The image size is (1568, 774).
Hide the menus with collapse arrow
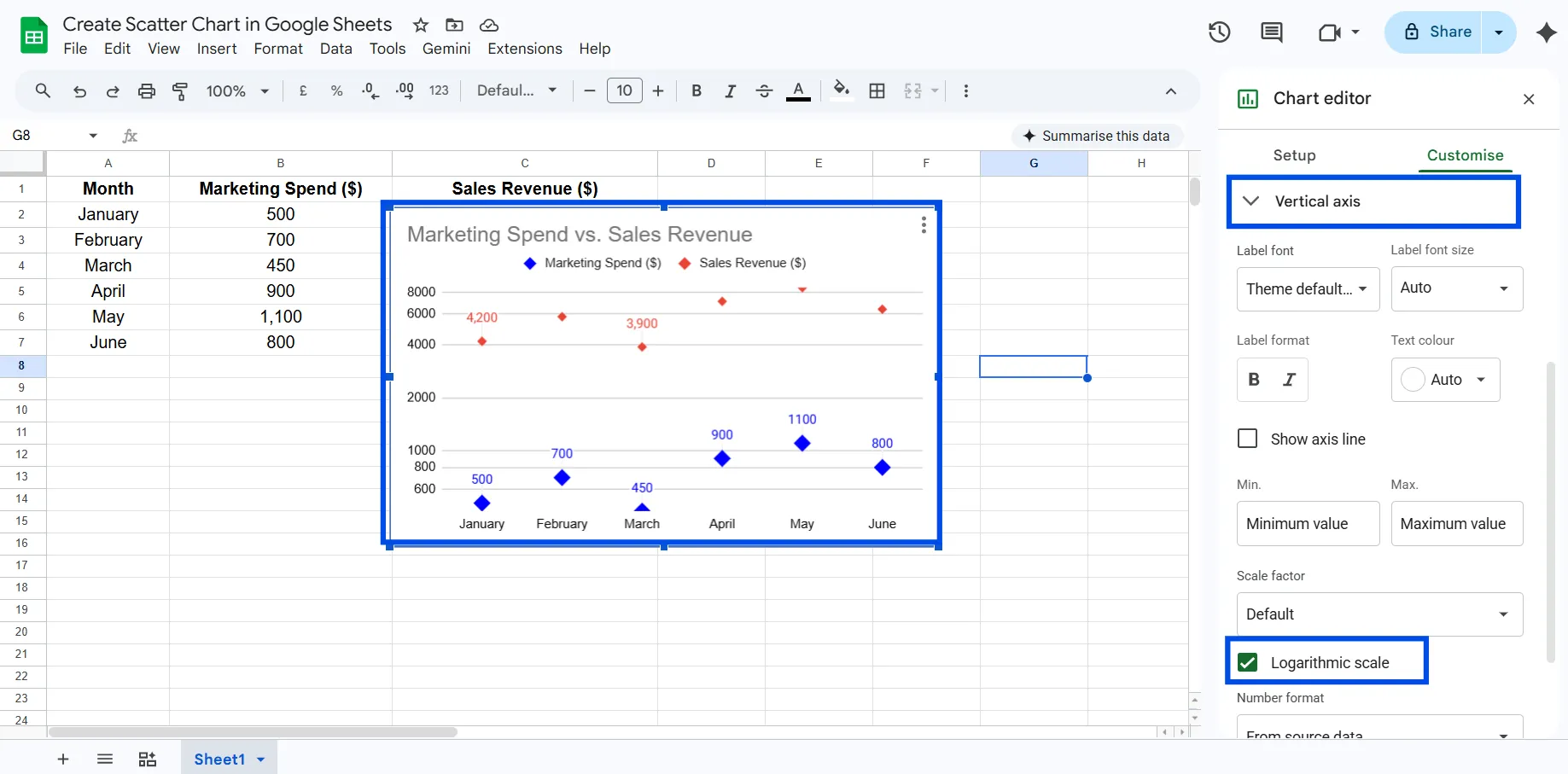pyautogui.click(x=1171, y=91)
